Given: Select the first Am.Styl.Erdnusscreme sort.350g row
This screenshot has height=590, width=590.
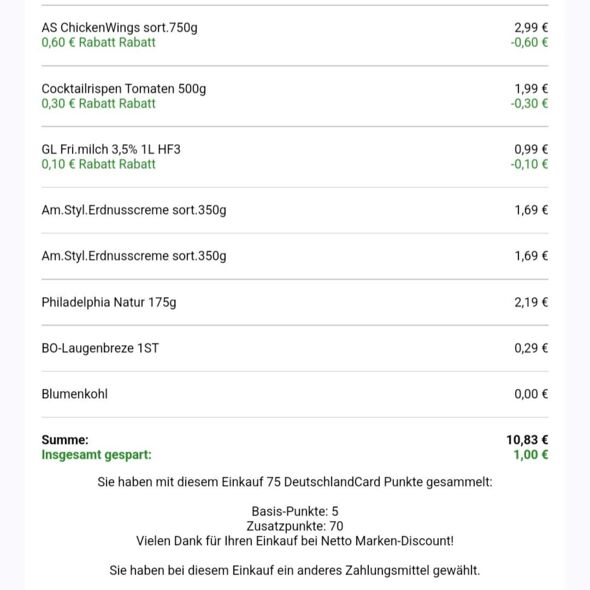Looking at the screenshot, I should [295, 210].
